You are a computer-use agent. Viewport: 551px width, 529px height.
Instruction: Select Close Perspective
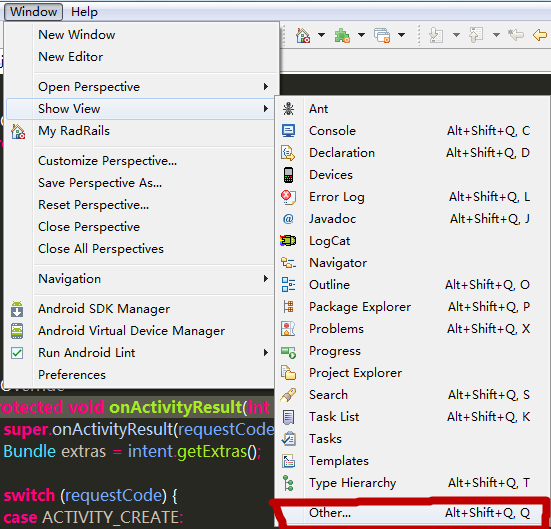point(89,227)
